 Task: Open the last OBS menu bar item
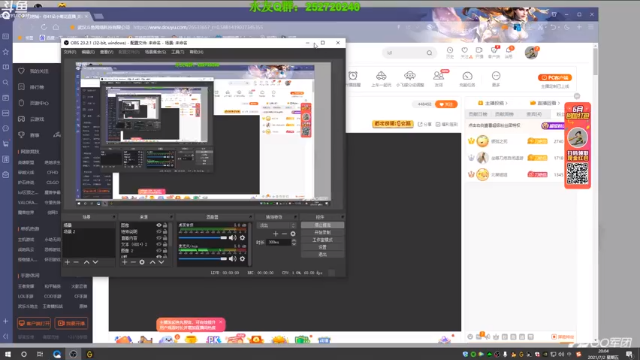click(196, 52)
